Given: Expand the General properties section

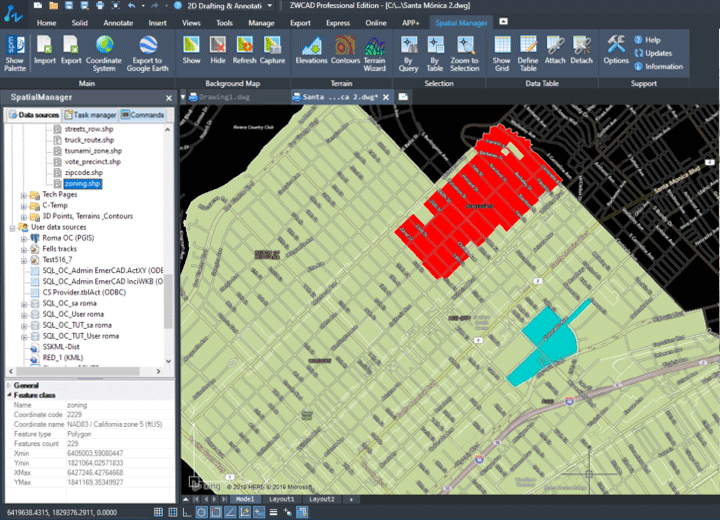Looking at the screenshot, I should (9, 385).
